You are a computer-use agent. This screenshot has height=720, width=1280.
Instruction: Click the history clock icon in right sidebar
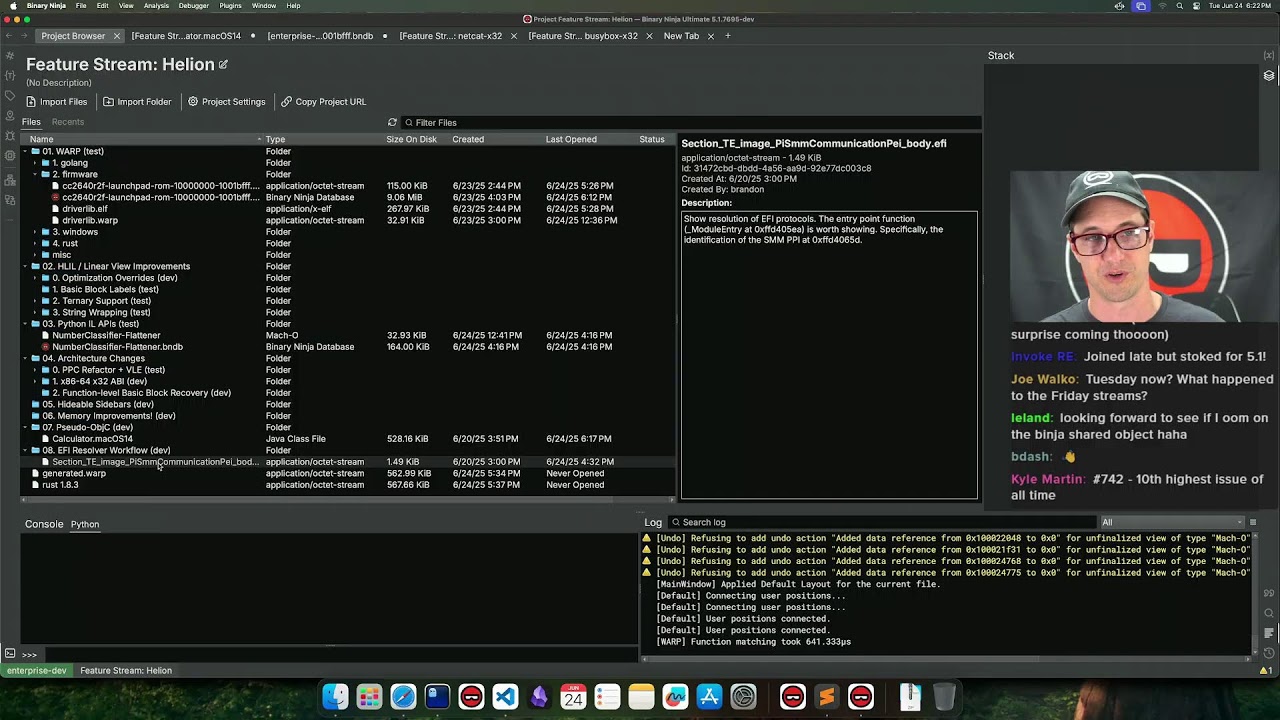(x=1269, y=652)
